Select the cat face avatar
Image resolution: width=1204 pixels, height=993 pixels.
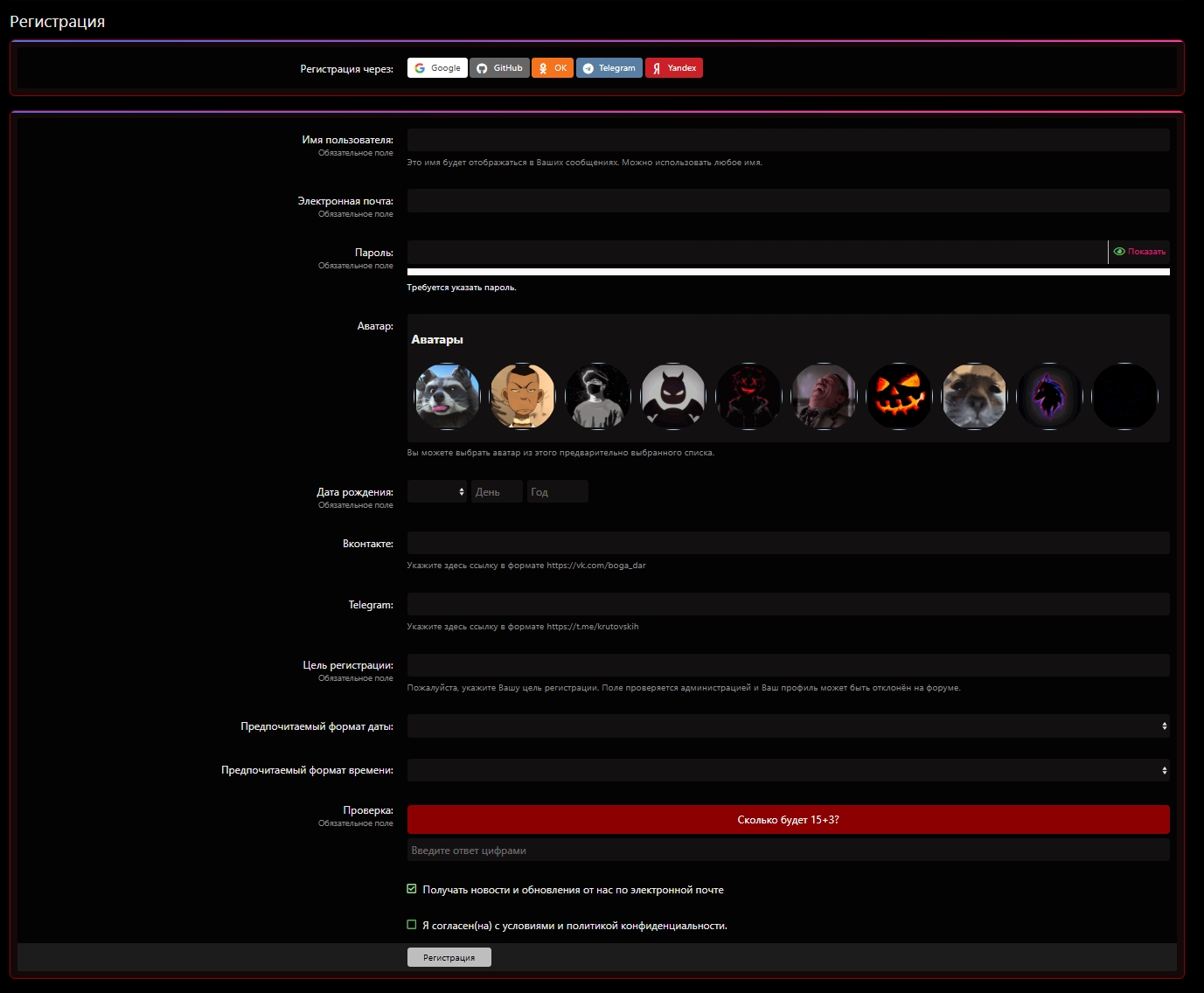point(974,397)
